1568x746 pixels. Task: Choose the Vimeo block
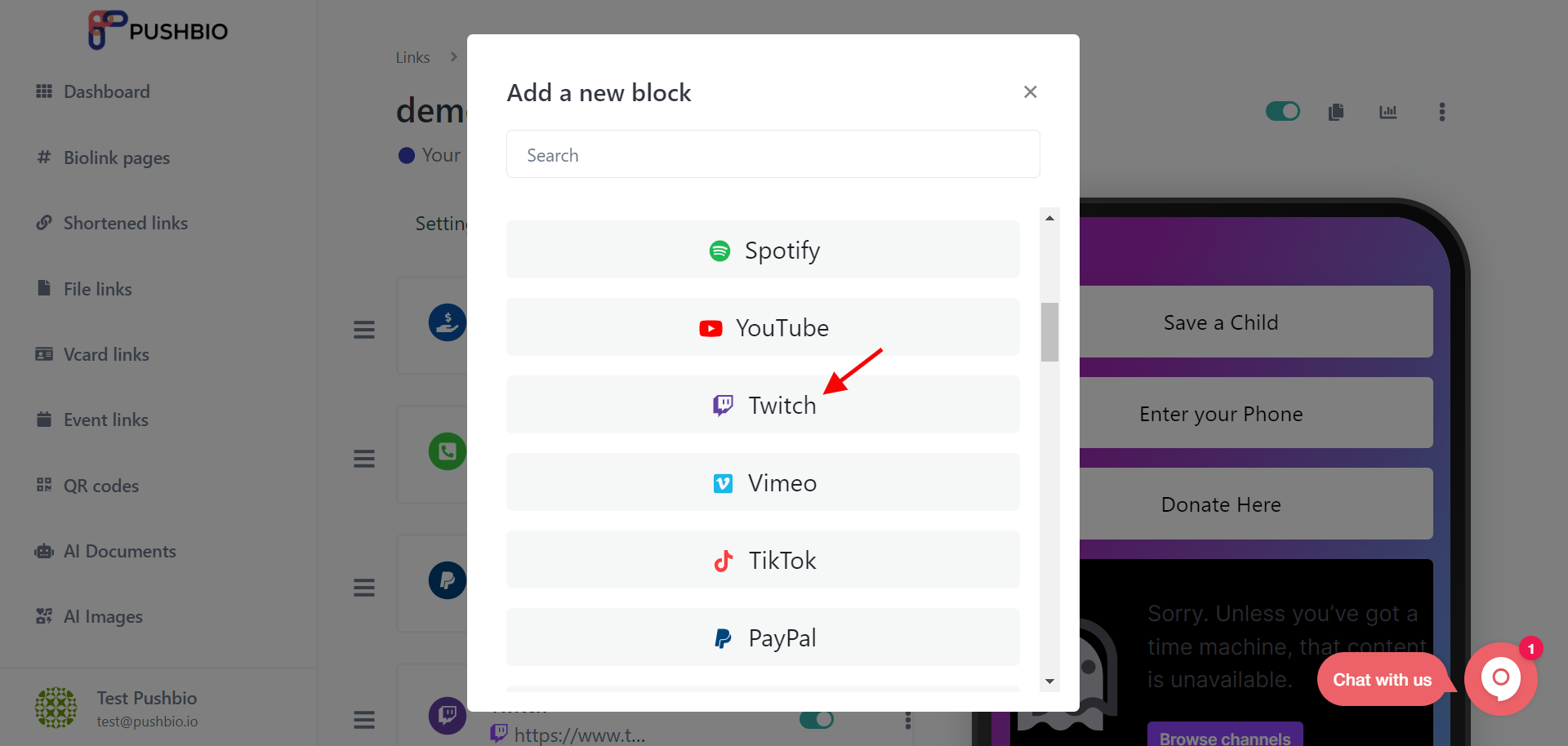[x=763, y=482]
